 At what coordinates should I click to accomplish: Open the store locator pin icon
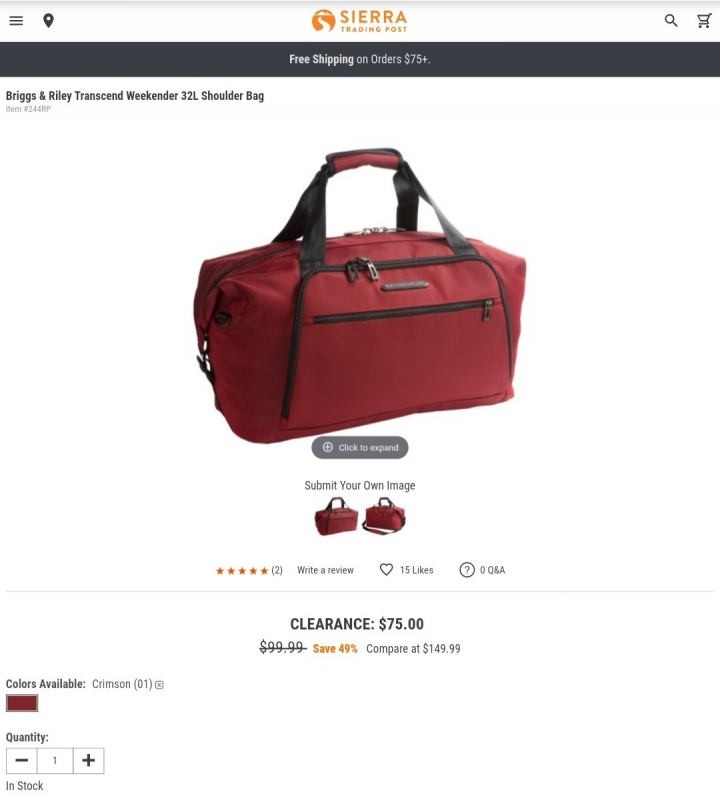tap(48, 21)
